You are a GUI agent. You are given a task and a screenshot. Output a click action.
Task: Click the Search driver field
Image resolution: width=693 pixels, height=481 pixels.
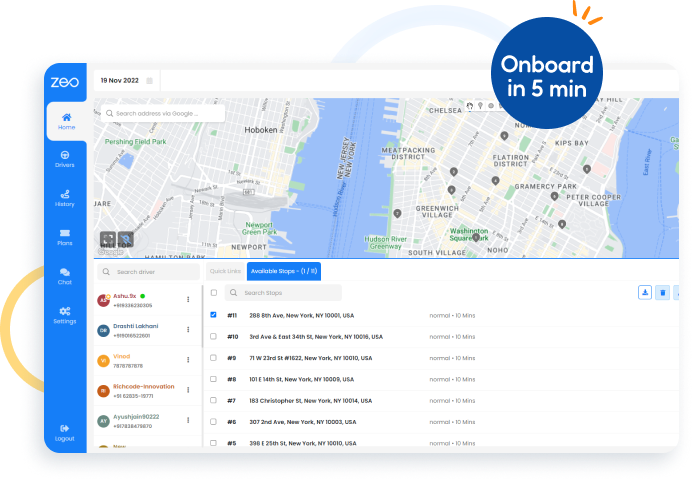click(148, 272)
